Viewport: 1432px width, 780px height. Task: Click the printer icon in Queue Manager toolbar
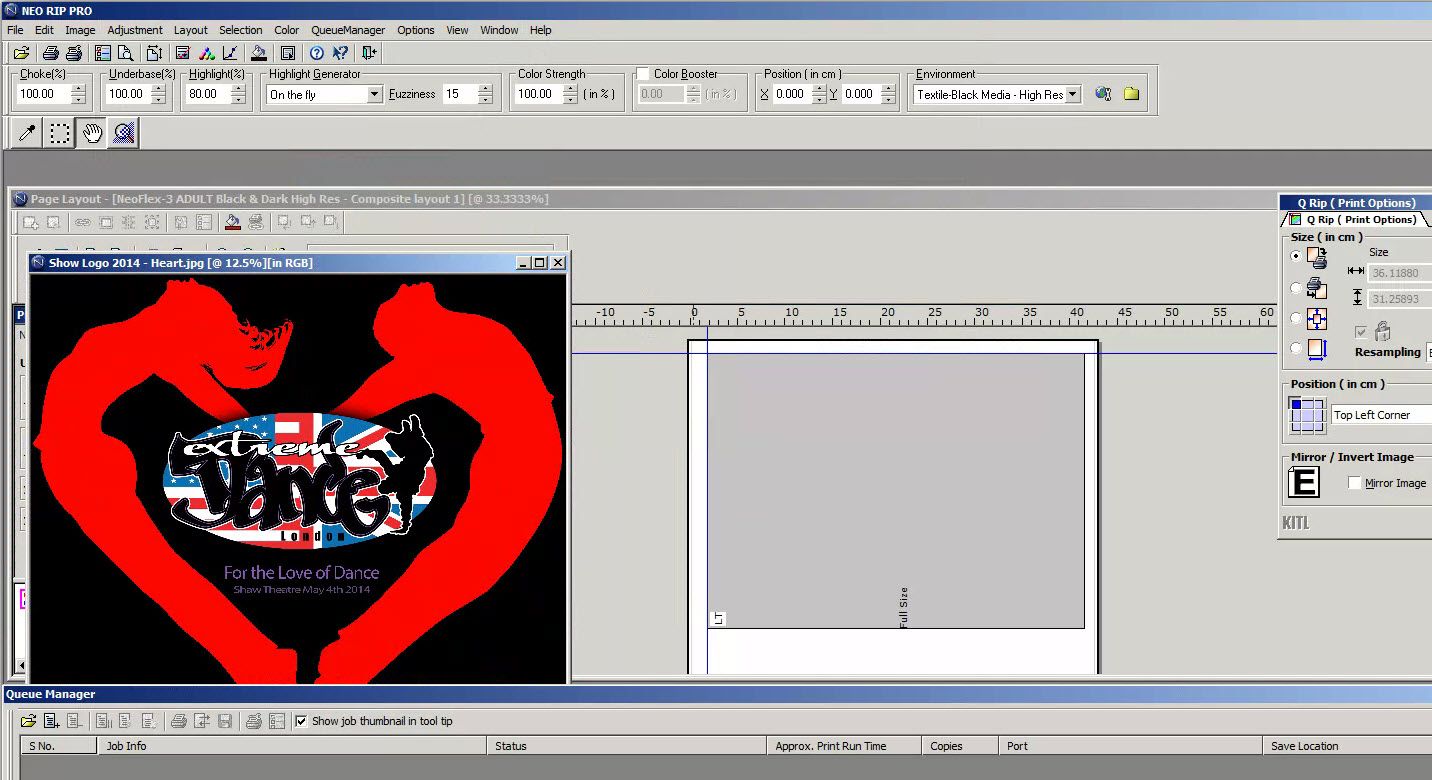[x=178, y=721]
